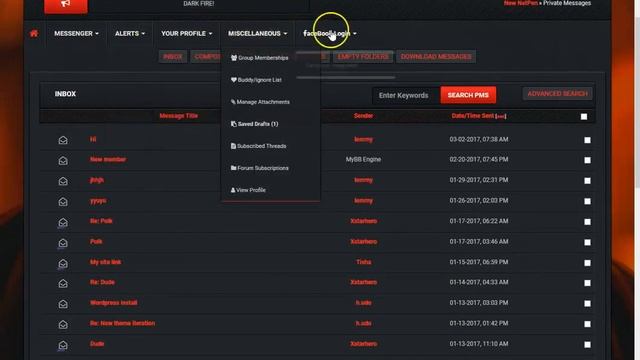The width and height of the screenshot is (640, 360).
Task: Choose View Profile in the dropdown
Action: pyautogui.click(x=248, y=190)
